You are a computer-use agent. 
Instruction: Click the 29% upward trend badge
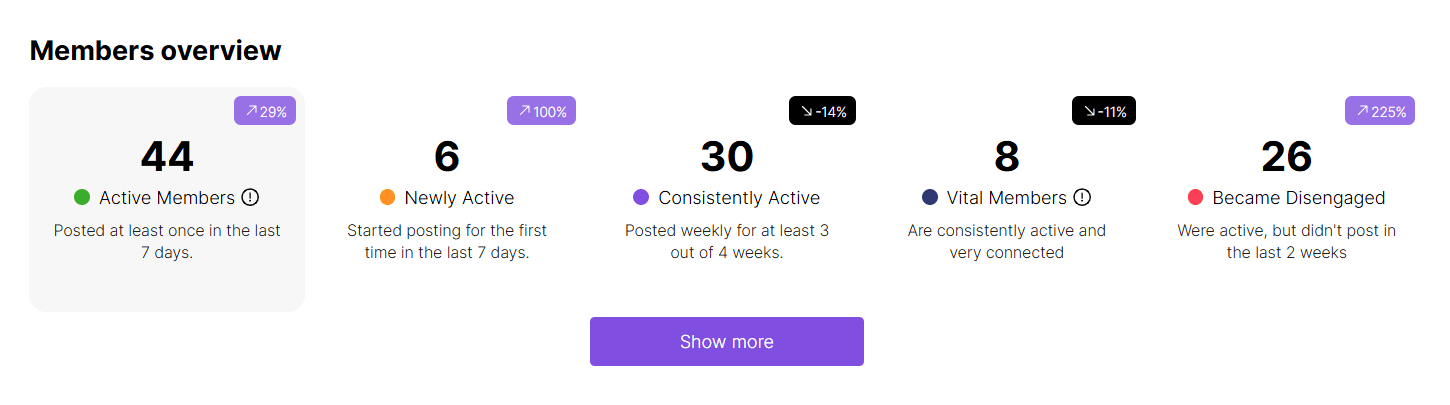point(265,111)
